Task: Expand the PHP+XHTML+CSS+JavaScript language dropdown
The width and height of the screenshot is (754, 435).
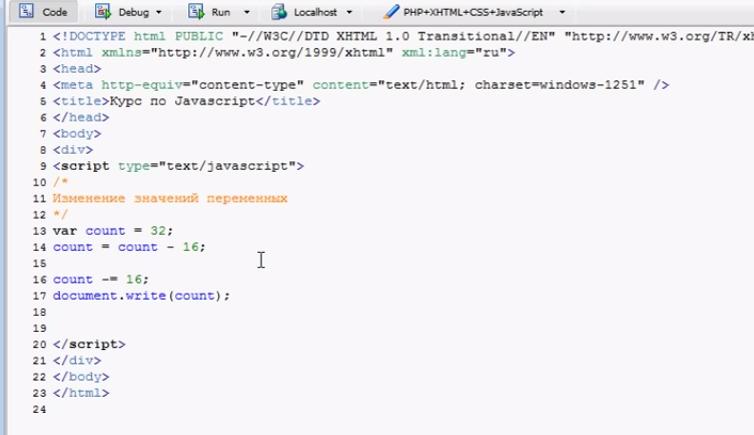Action: click(562, 12)
